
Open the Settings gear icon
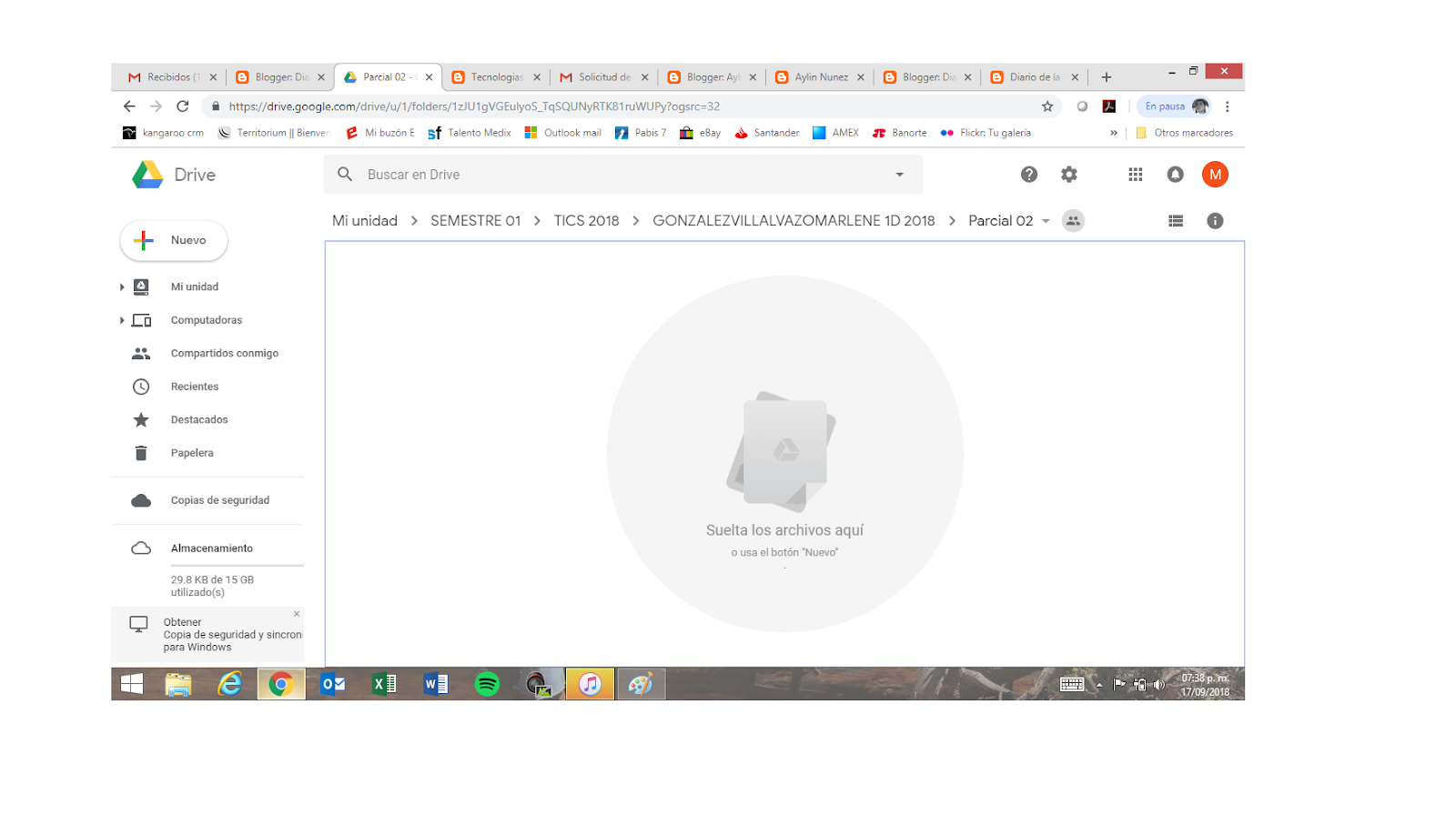point(1069,175)
